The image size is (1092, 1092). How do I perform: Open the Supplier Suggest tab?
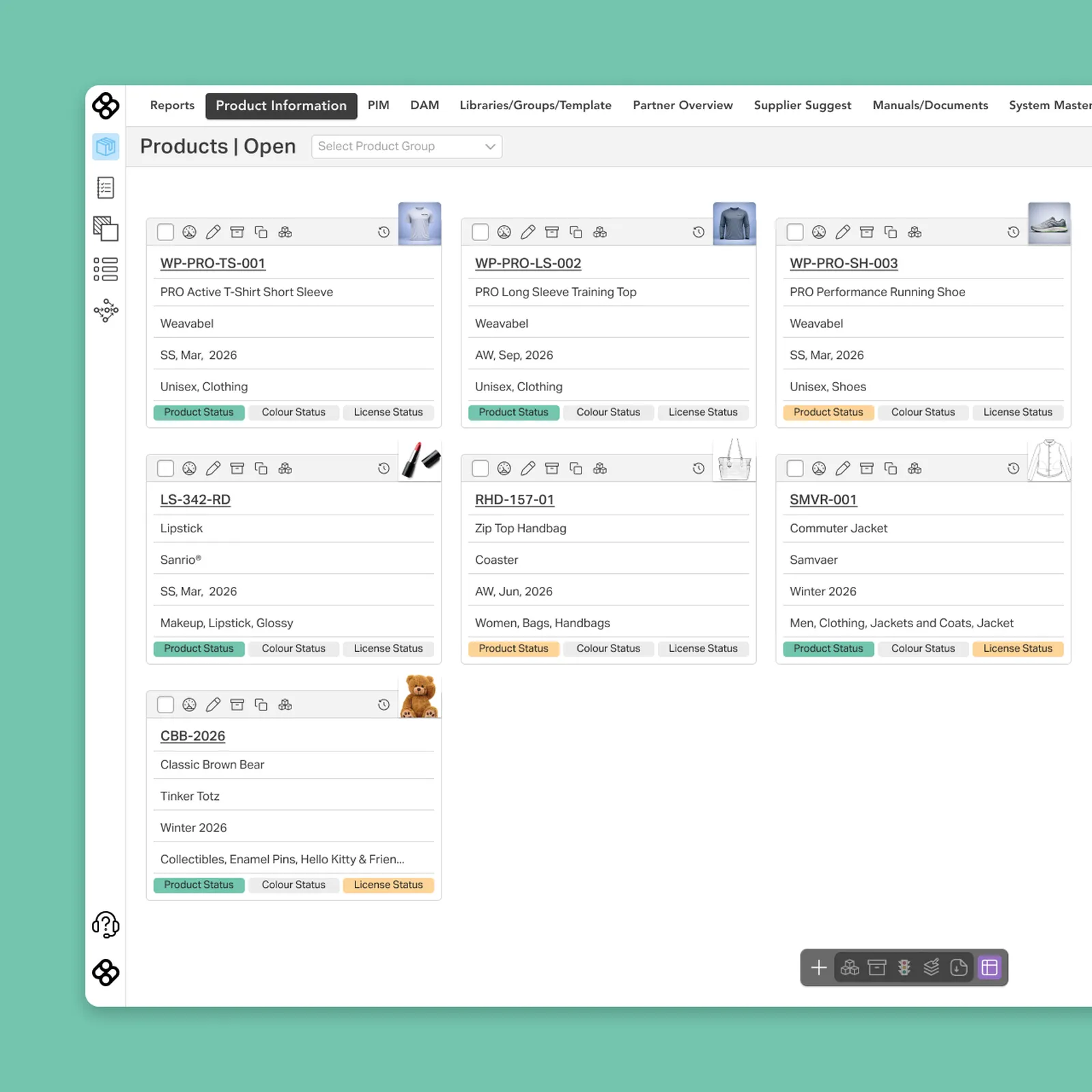pos(803,106)
